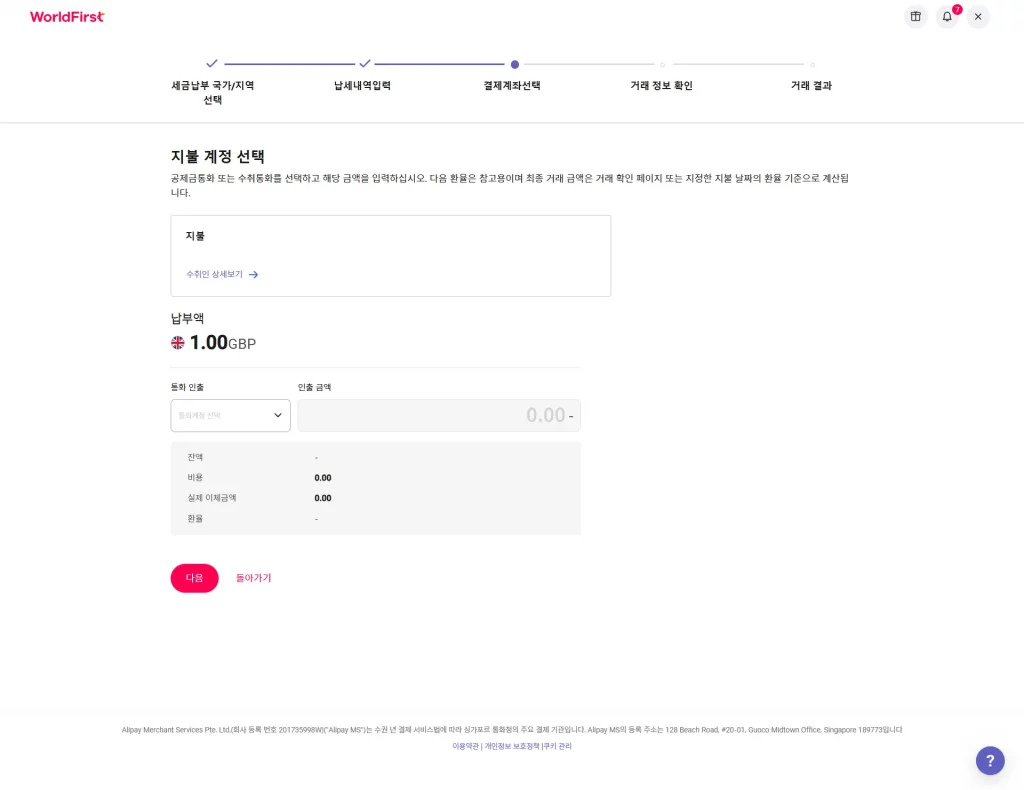Open the help question mark bubble
This screenshot has width=1024, height=790.
point(990,761)
